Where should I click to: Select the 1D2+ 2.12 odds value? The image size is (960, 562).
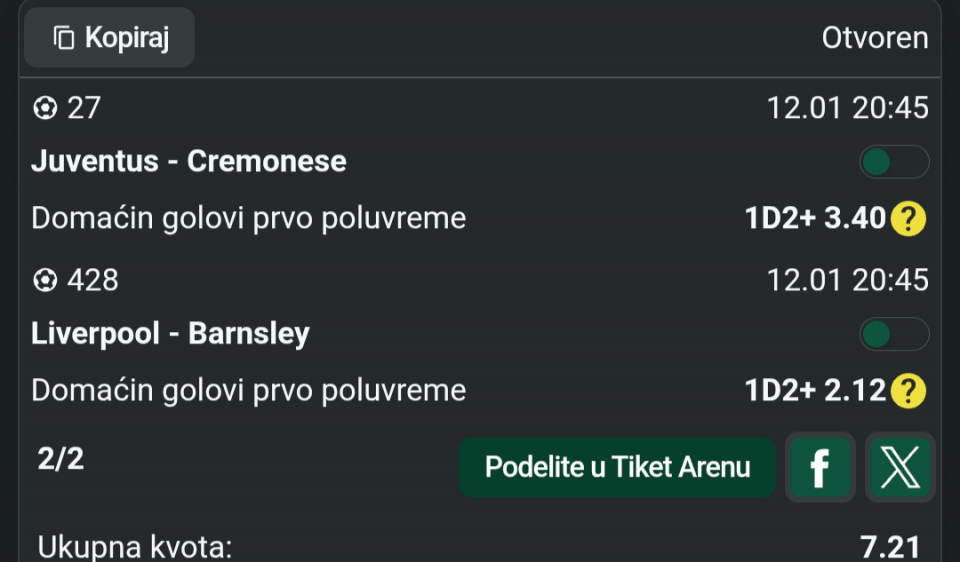(815, 390)
